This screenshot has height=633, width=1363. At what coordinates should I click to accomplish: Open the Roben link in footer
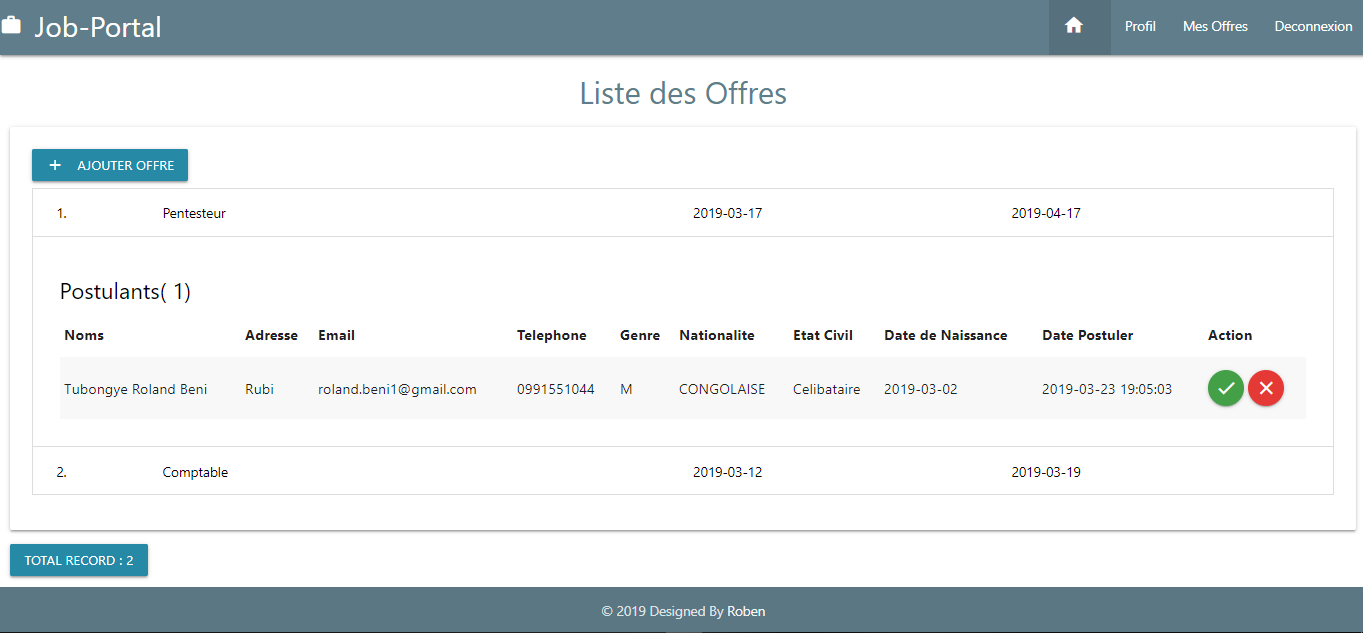[746, 611]
